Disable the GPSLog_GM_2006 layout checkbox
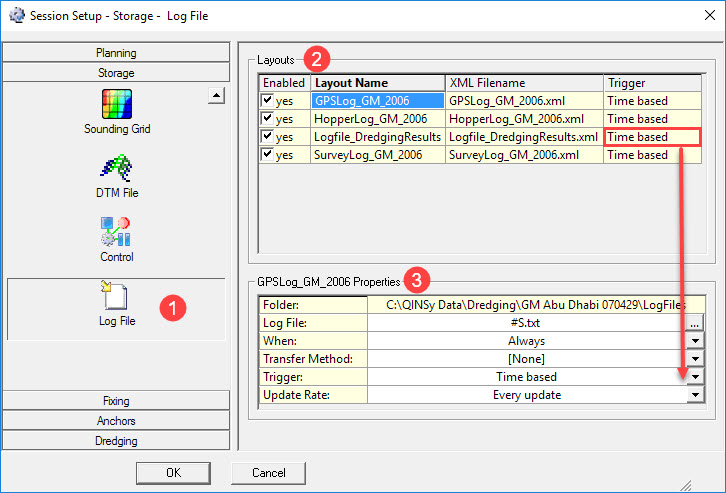Screen dimensions: 726x493 [x=267, y=101]
